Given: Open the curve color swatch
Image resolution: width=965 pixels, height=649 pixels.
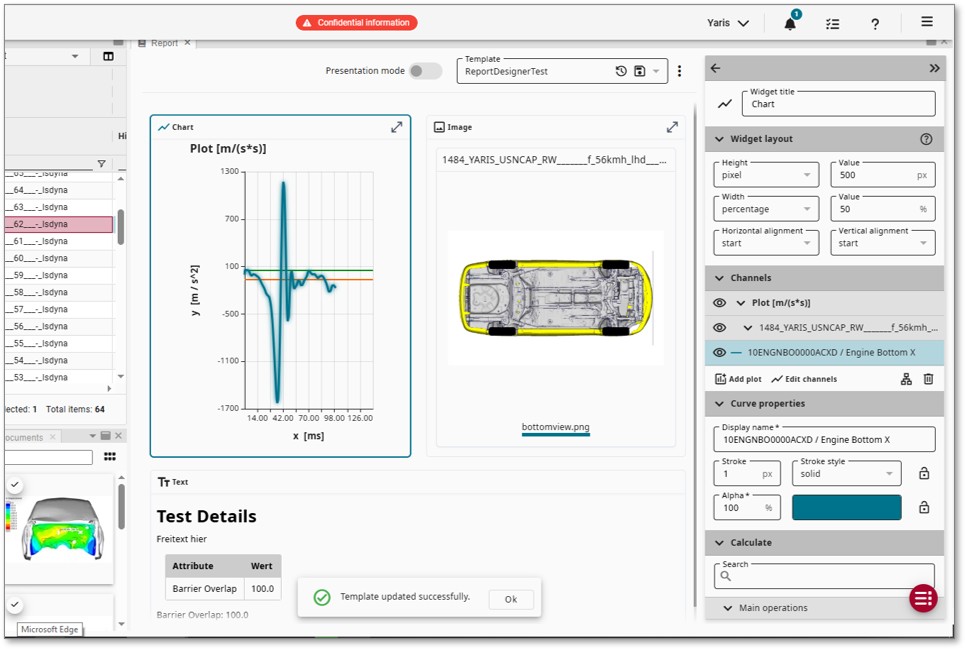Looking at the screenshot, I should click(x=846, y=507).
